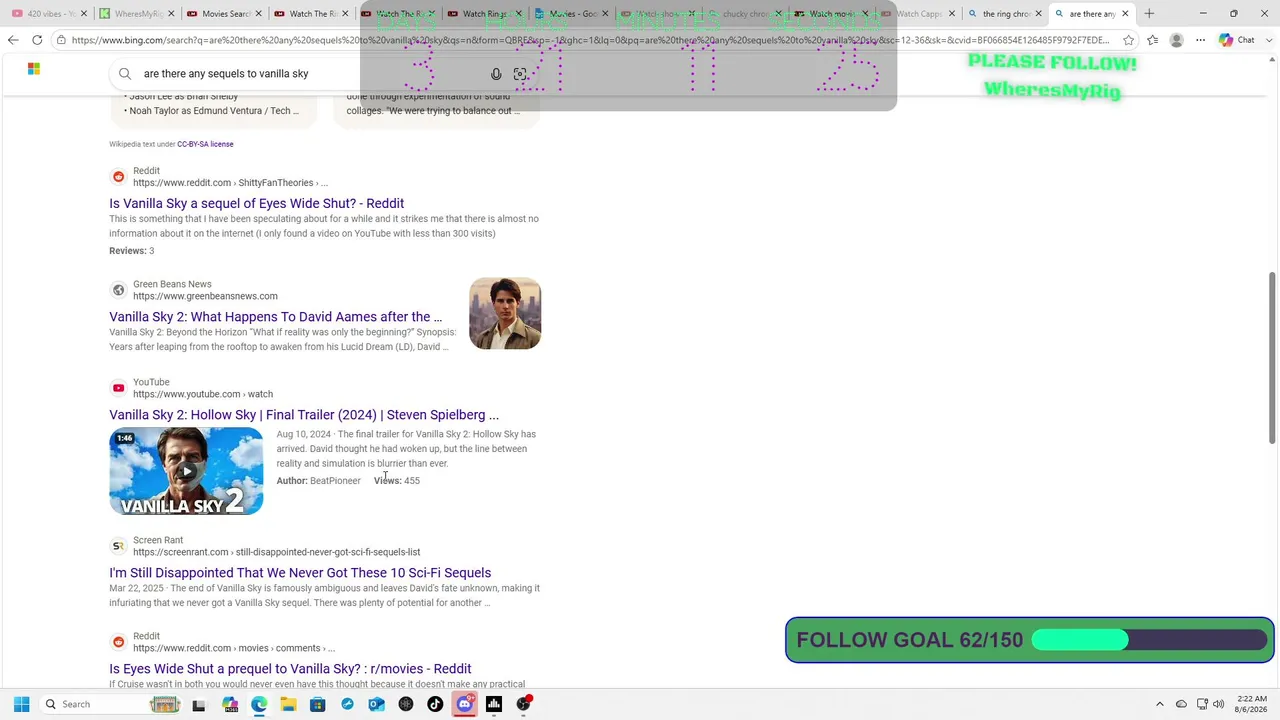This screenshot has width=1280, height=720.
Task: Click the 'Aug 10, 2024' video date
Action: click(x=304, y=434)
